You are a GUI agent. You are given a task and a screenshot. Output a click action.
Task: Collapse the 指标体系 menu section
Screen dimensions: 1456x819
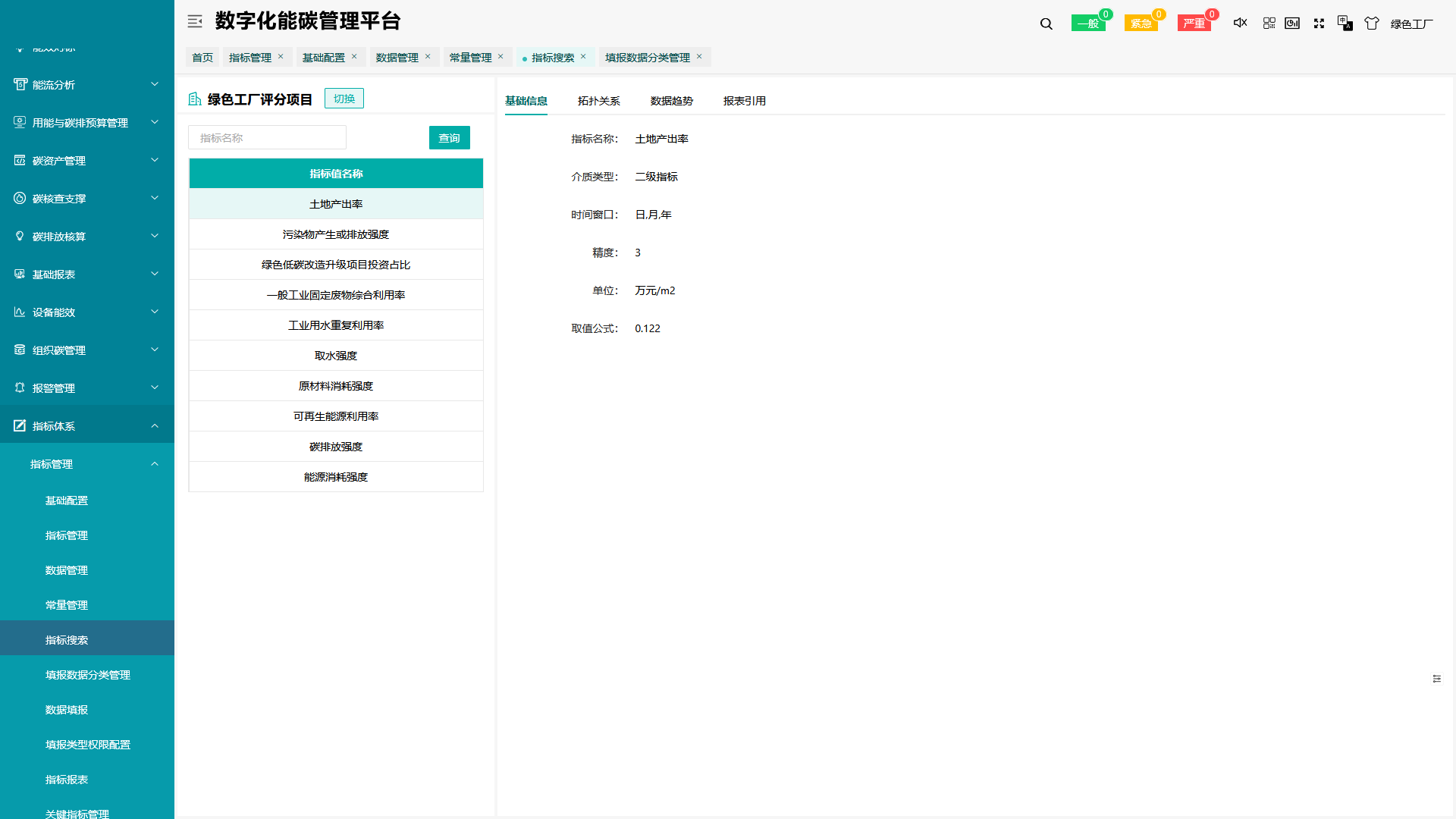52,425
